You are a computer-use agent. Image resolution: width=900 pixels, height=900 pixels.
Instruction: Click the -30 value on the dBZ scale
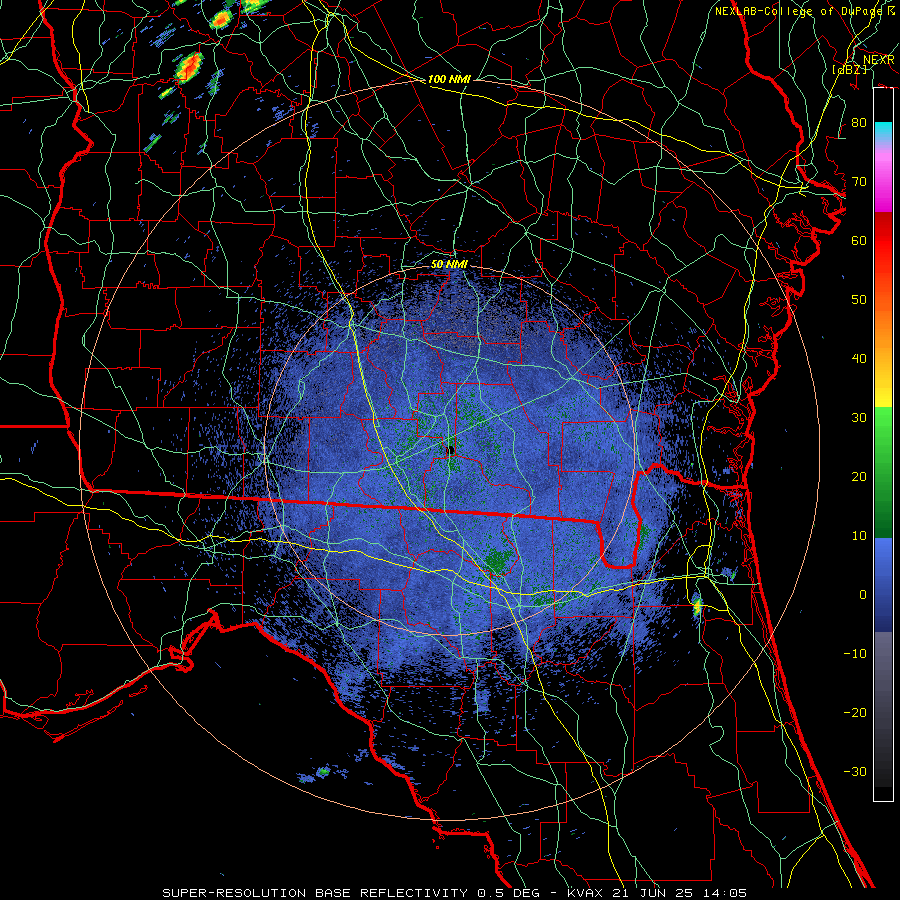tap(855, 772)
